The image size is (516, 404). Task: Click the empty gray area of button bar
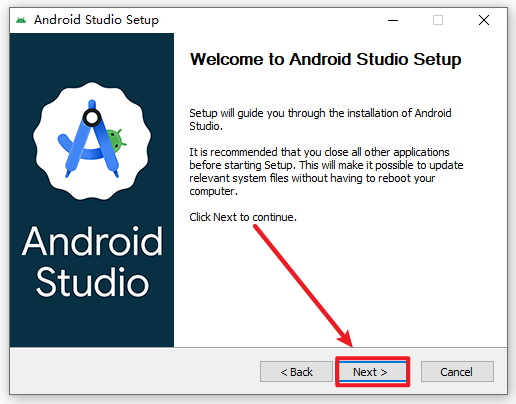coord(133,371)
